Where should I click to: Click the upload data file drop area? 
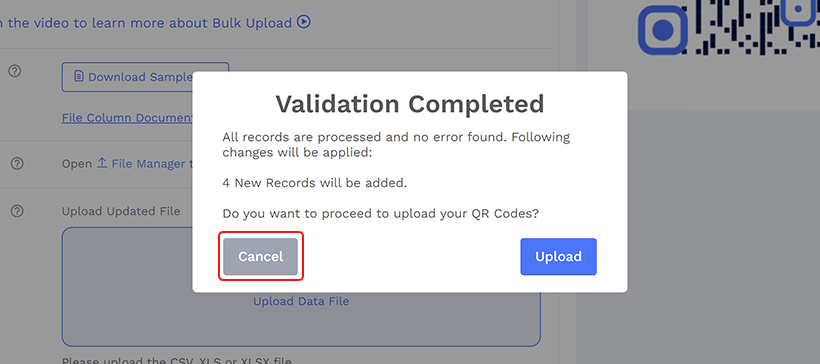coord(301,287)
